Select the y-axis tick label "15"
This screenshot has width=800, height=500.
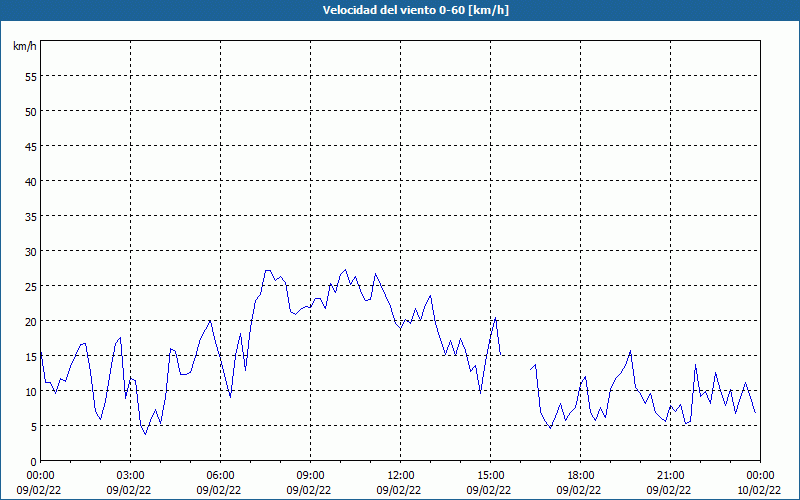(x=31, y=356)
